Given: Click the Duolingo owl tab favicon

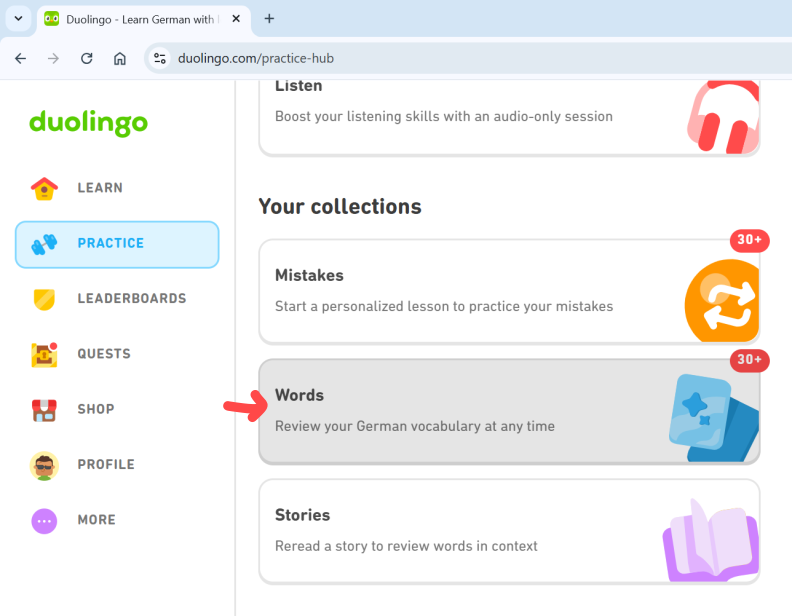Looking at the screenshot, I should point(52,19).
